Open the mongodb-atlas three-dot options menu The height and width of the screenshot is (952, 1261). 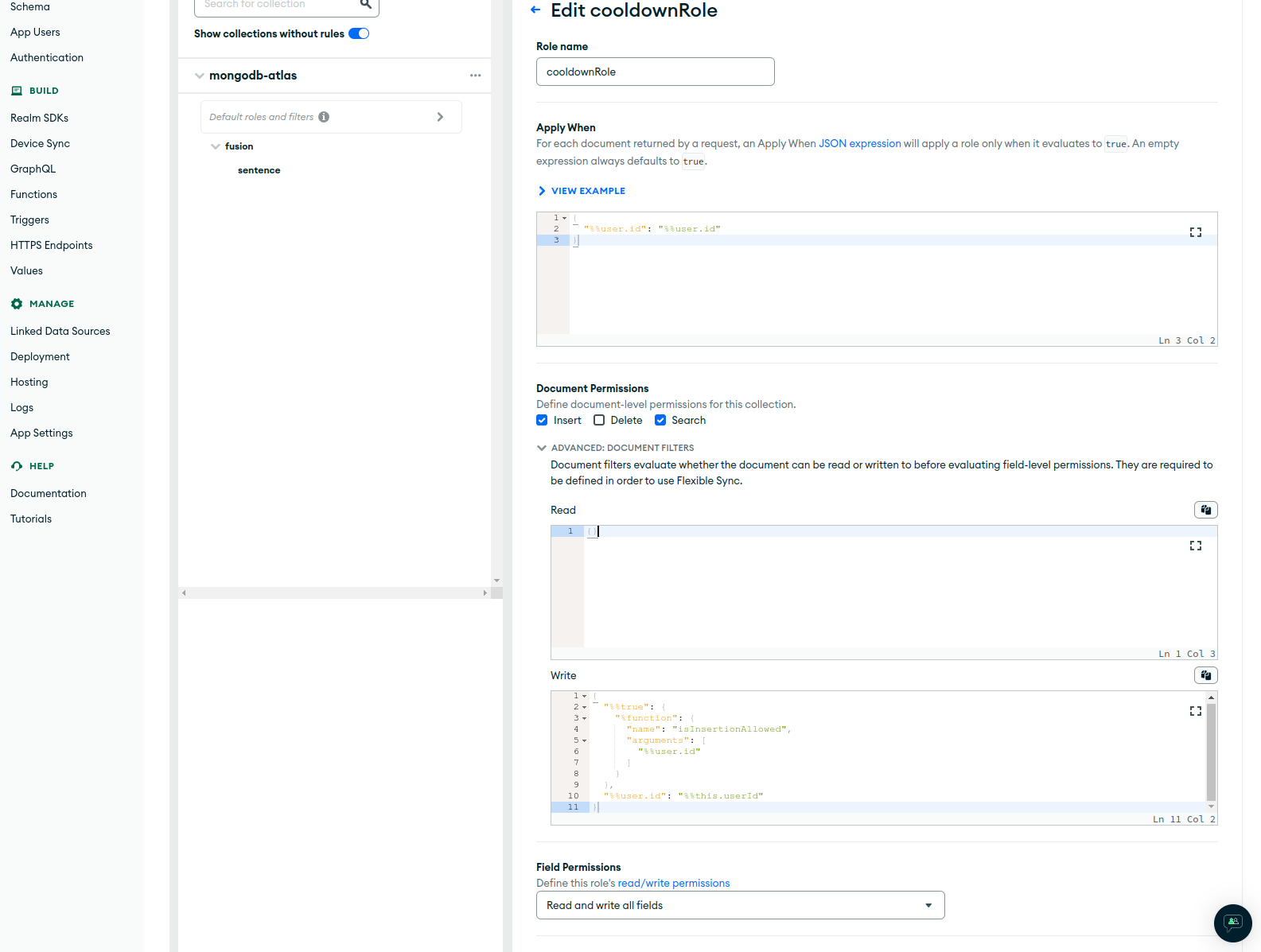pyautogui.click(x=476, y=76)
